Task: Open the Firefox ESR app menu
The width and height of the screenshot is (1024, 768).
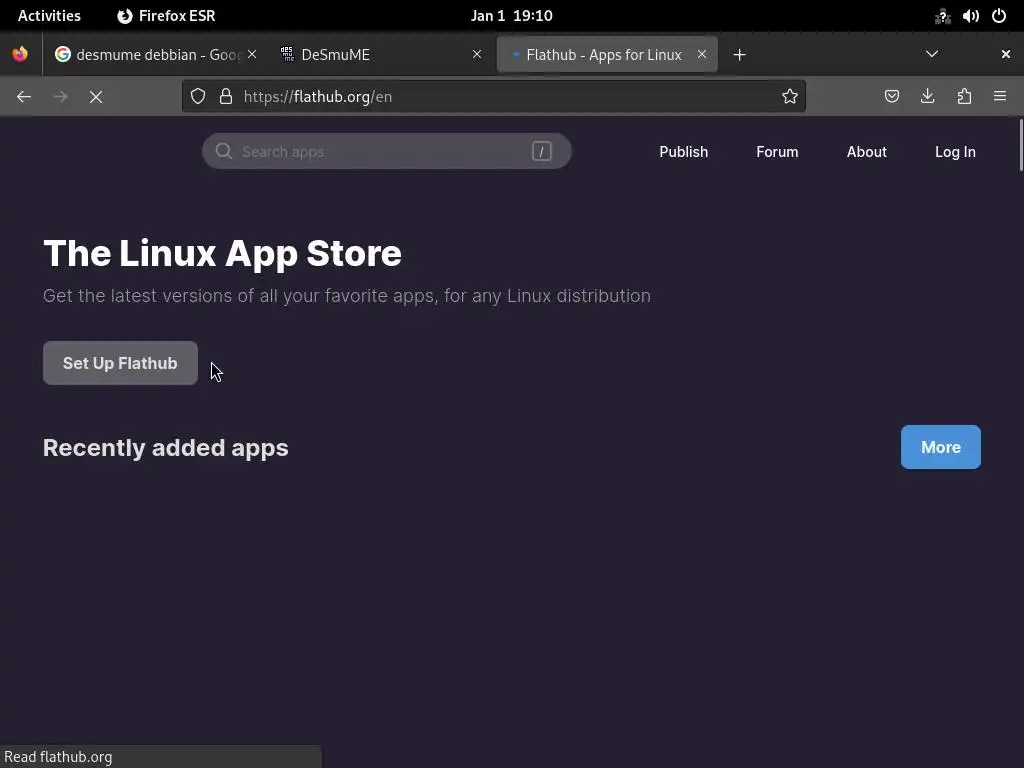Action: (166, 16)
